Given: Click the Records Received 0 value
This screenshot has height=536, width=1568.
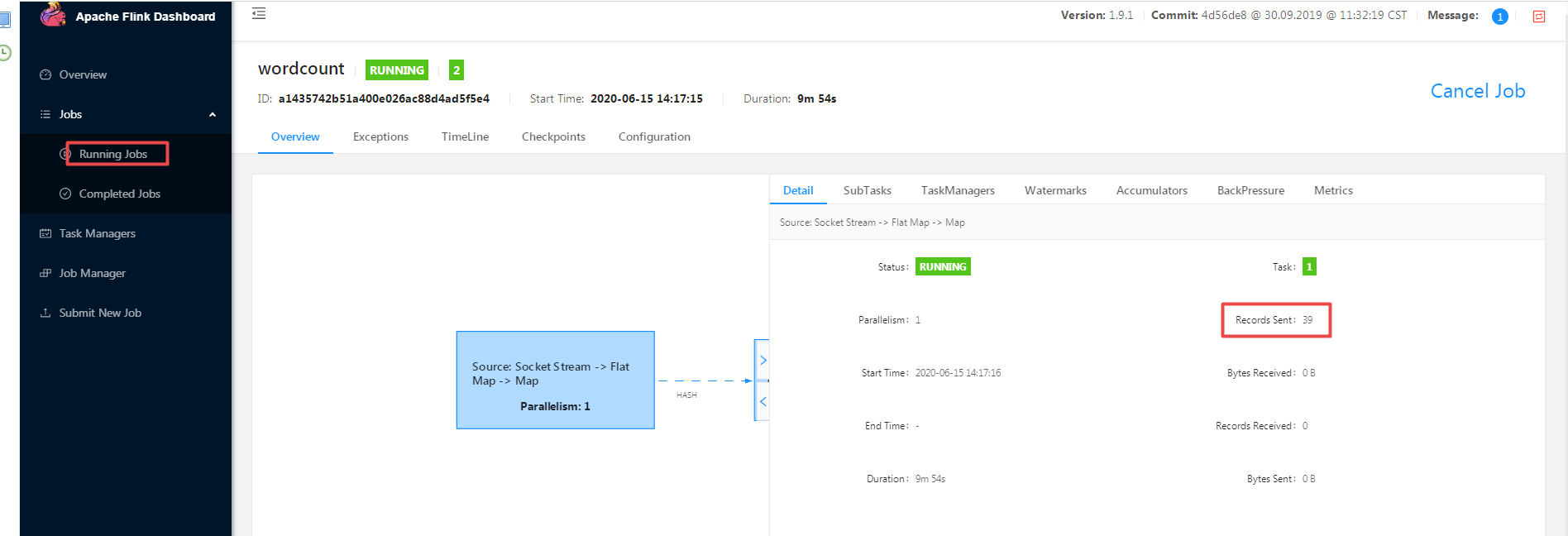Looking at the screenshot, I should 1305,426.
